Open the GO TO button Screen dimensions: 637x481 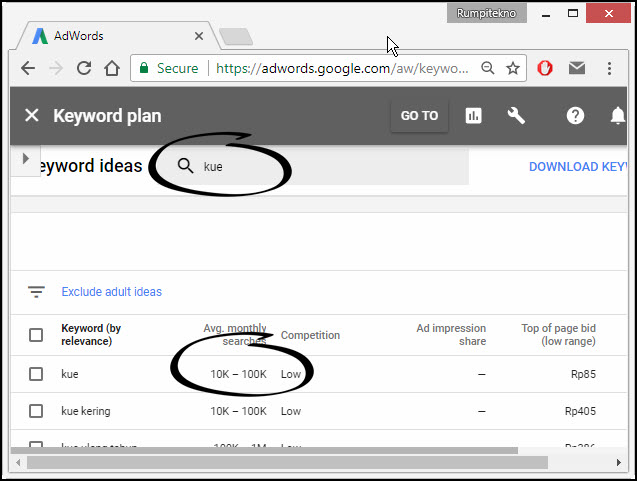[419, 116]
